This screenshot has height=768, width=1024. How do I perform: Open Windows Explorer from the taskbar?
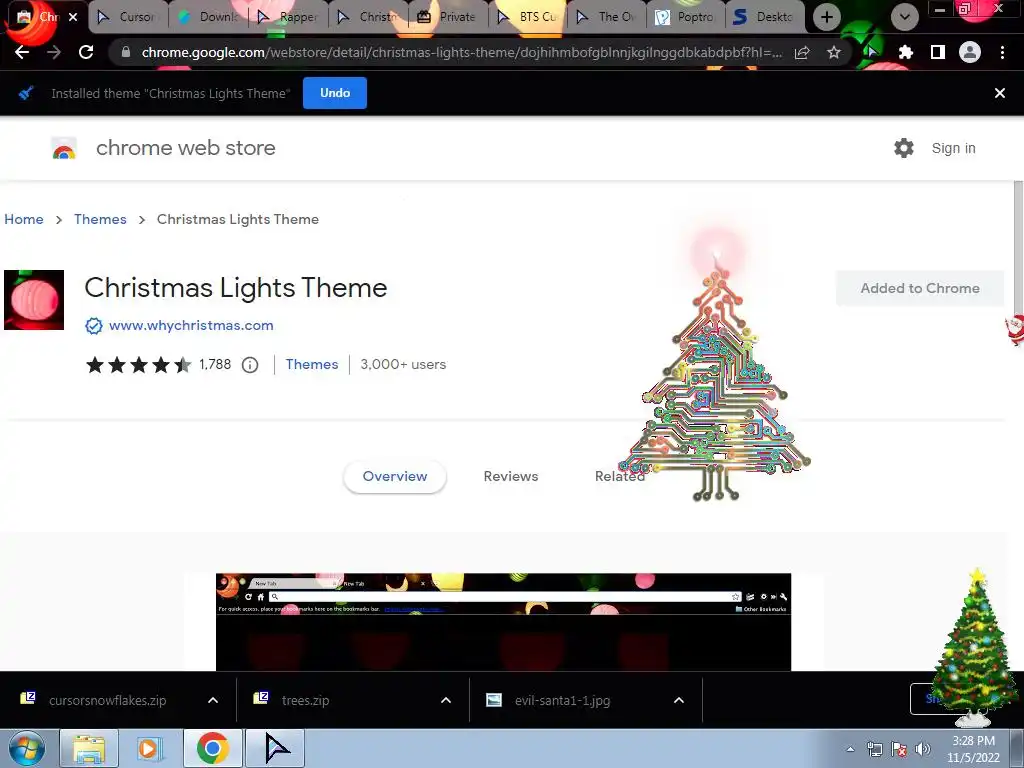[89, 748]
